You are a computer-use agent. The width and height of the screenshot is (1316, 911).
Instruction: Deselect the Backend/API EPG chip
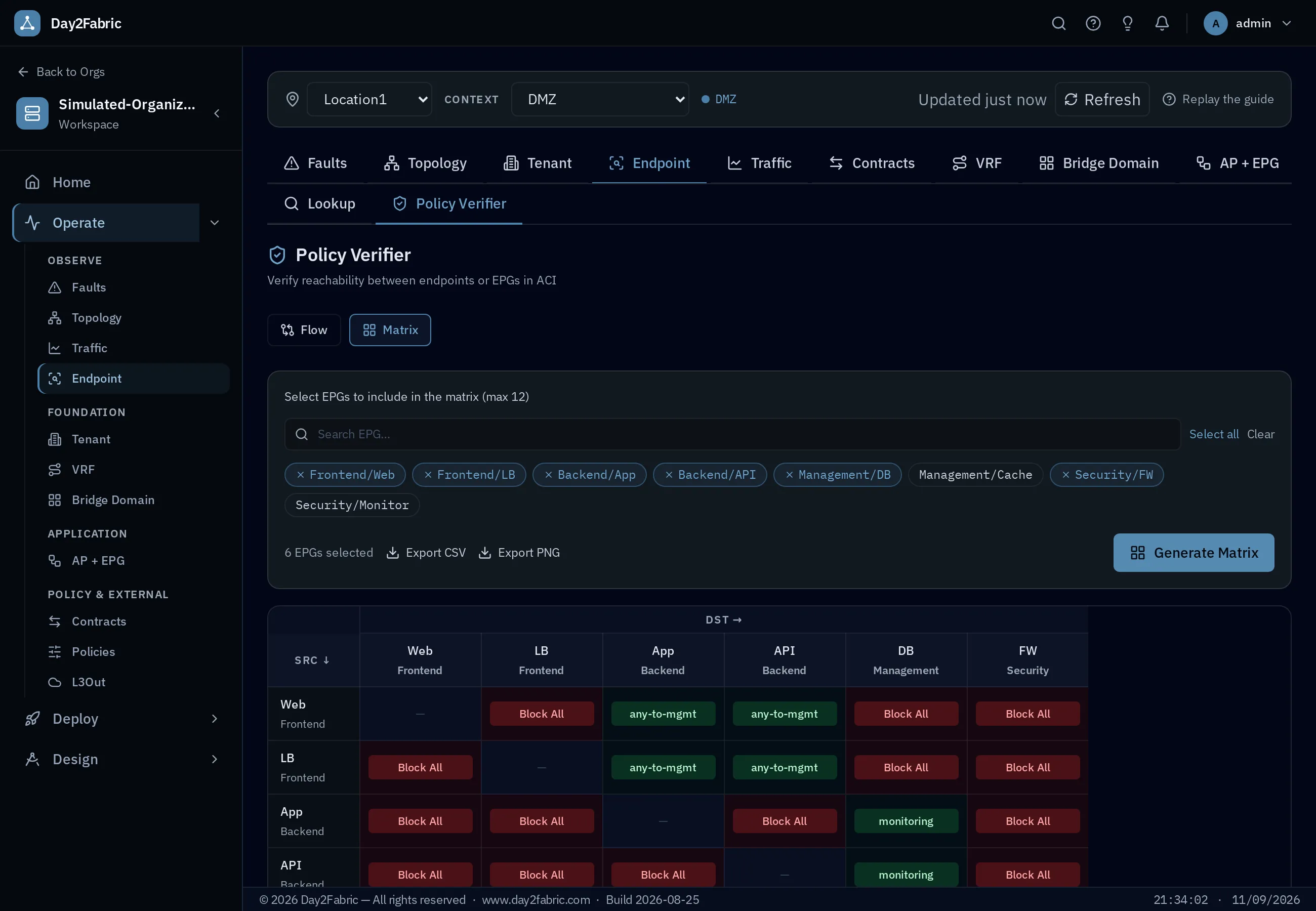pyautogui.click(x=710, y=475)
